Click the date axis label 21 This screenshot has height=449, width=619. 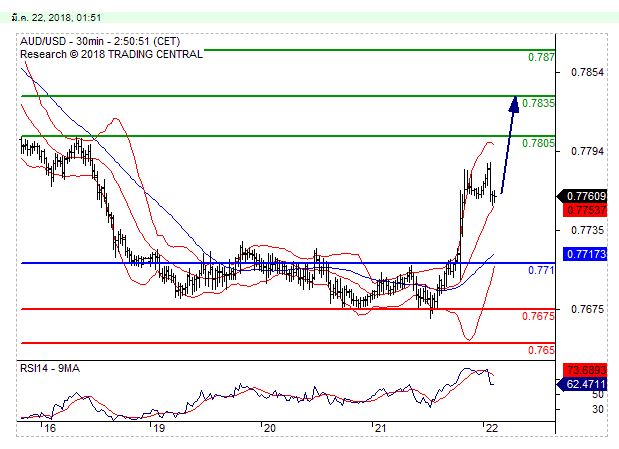click(380, 428)
